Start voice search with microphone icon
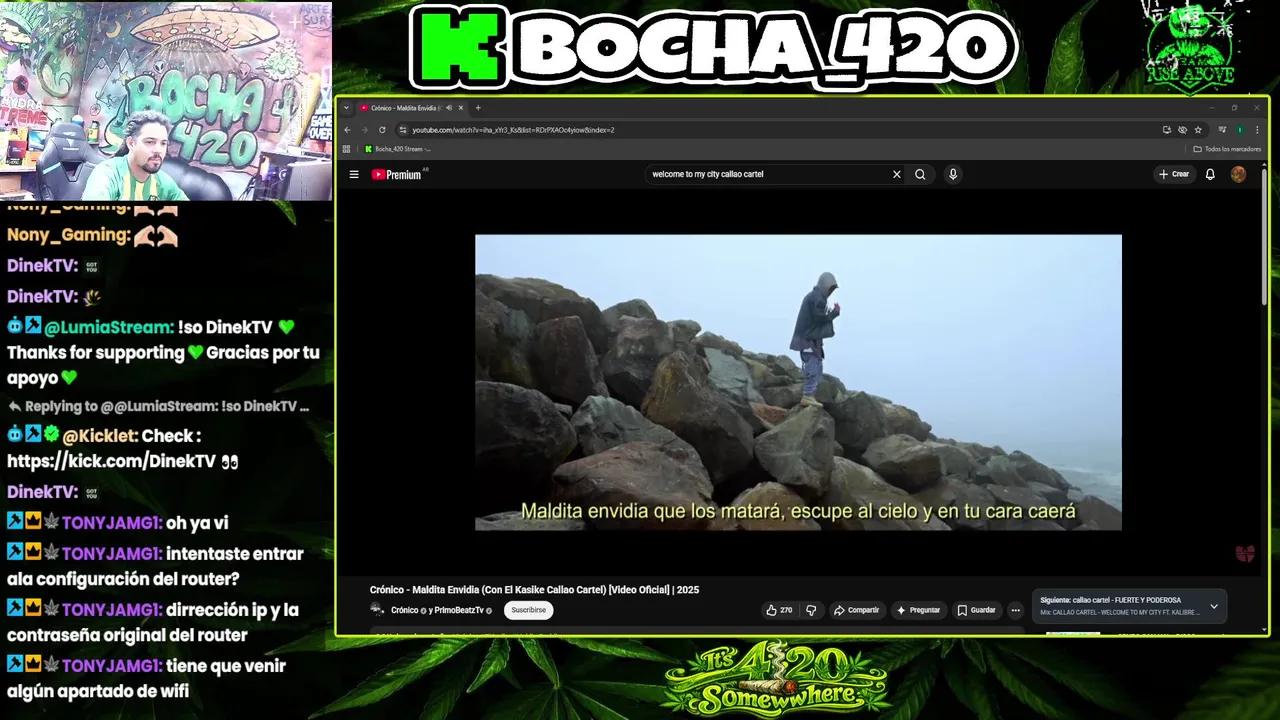Viewport: 1280px width, 720px height. (x=953, y=174)
